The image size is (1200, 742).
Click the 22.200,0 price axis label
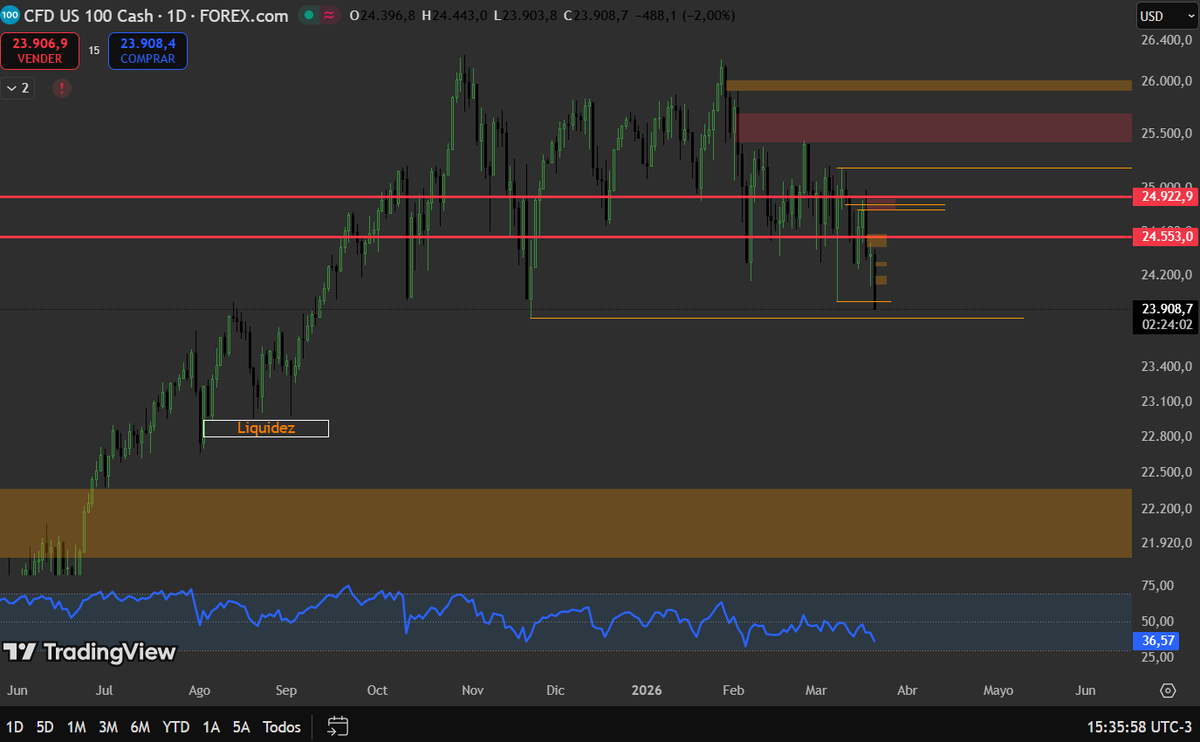tap(1167, 508)
